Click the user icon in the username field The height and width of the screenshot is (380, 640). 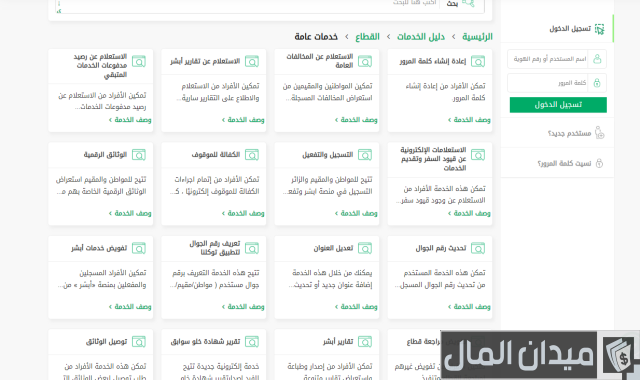[597, 59]
